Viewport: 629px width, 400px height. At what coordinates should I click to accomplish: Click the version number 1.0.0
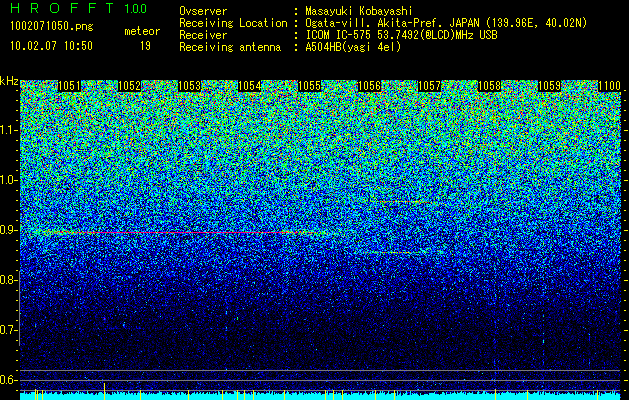point(135,9)
